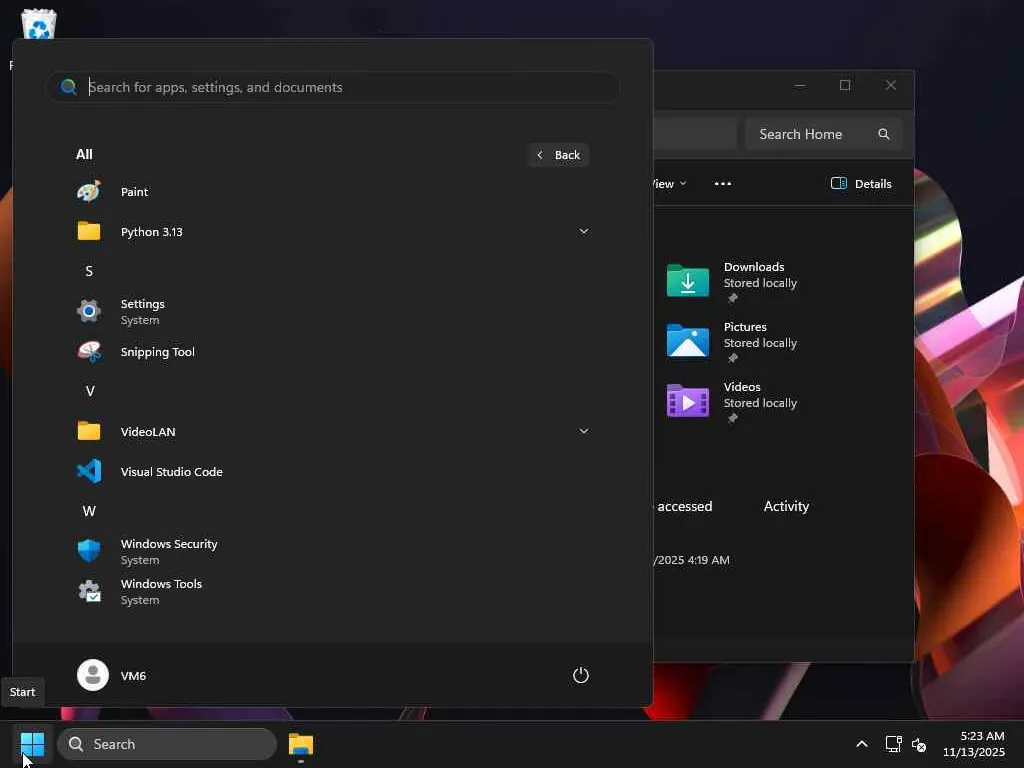Click the VM6 user avatar
Viewport: 1024px width, 768px height.
pos(93,675)
